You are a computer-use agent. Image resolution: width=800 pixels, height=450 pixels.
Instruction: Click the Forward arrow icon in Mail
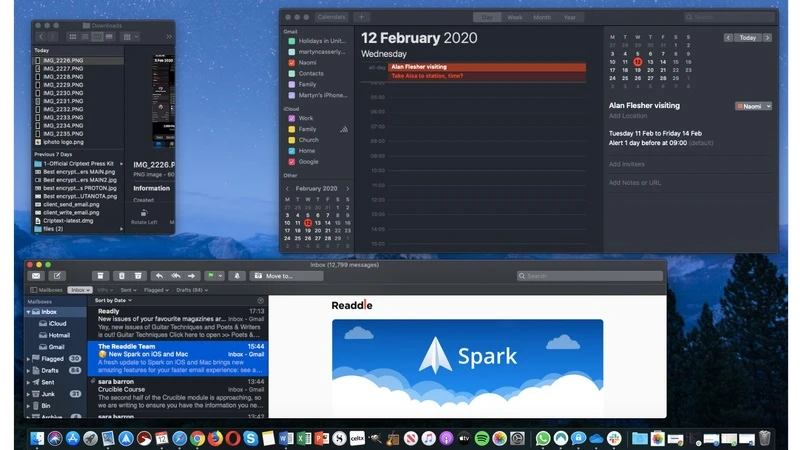190,276
